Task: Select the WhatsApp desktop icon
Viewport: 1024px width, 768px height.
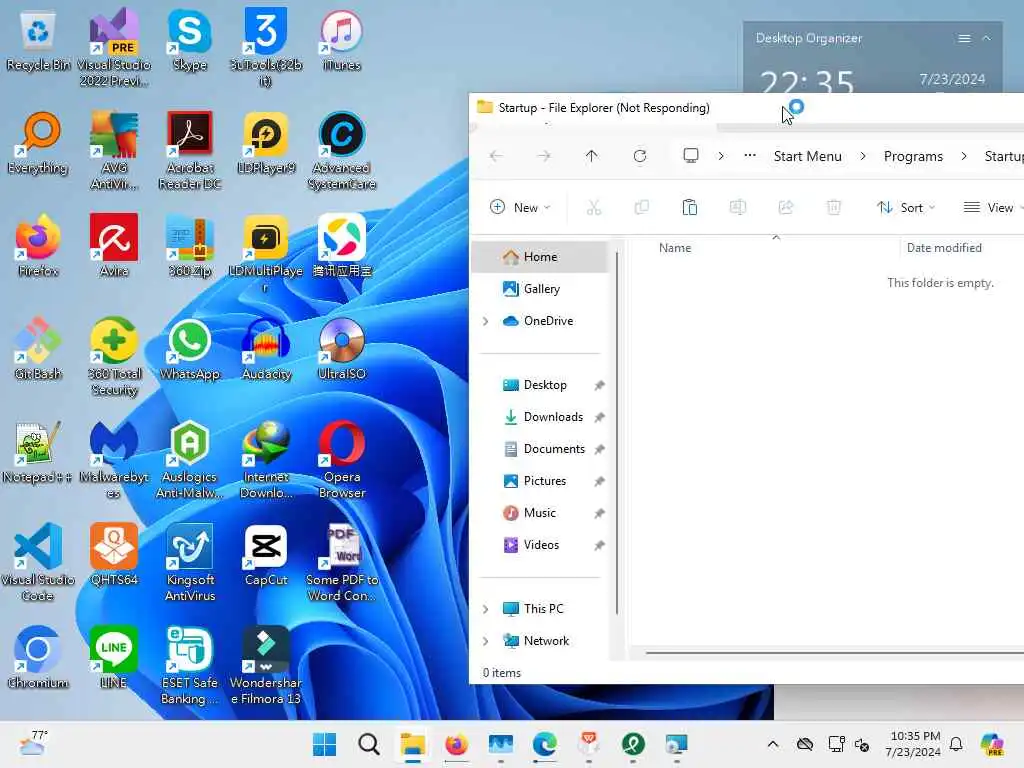Action: pos(189,349)
